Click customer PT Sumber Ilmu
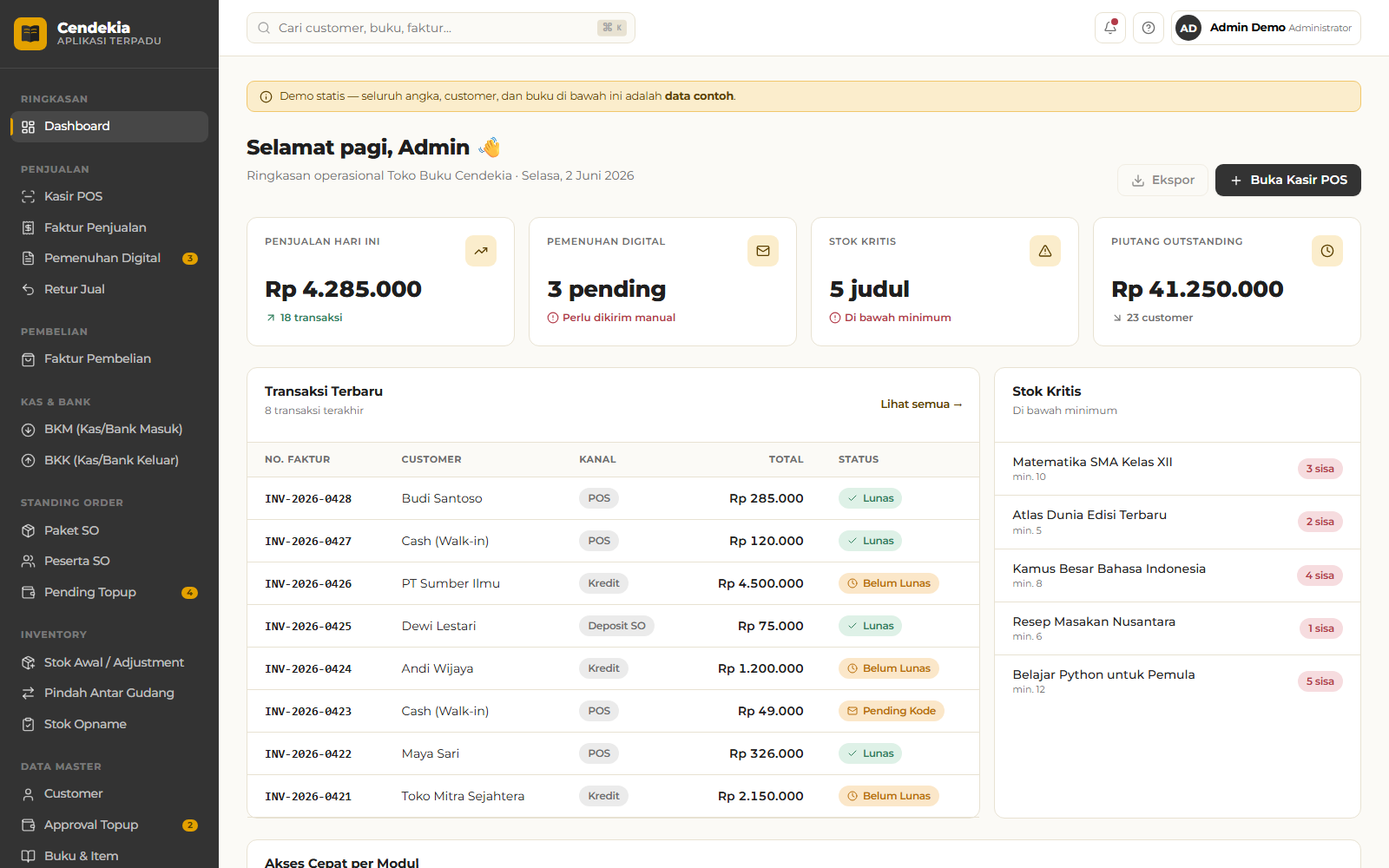Image resolution: width=1389 pixels, height=868 pixels. coord(451,583)
